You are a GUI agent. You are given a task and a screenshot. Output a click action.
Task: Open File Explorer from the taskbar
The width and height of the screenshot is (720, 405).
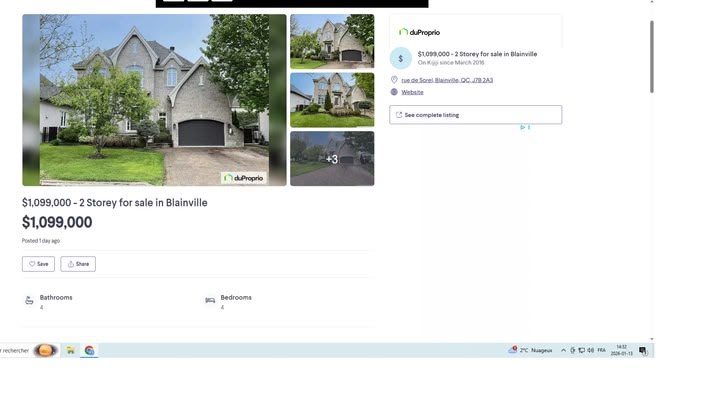(x=71, y=350)
